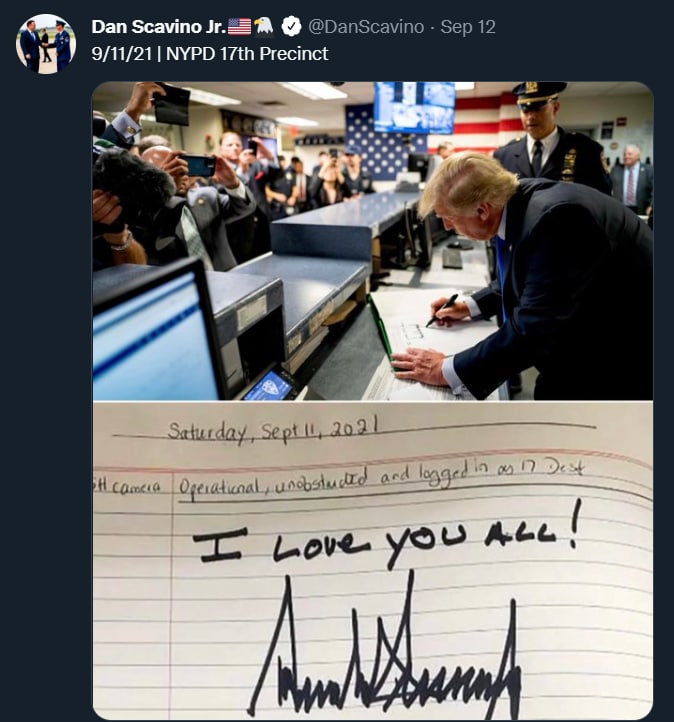674x722 pixels.
Task: Open Dan Scavino's profile avatar picture
Action: (46, 44)
